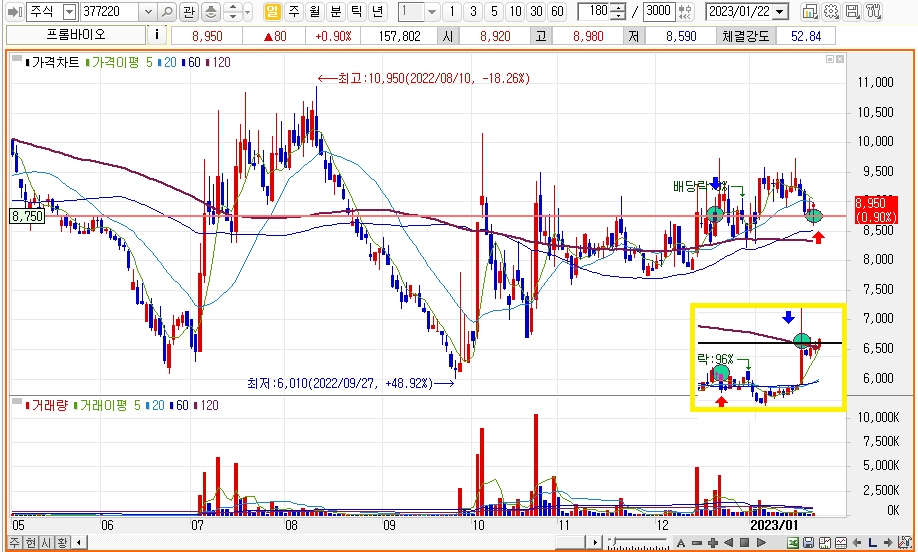The image size is (918, 552).
Task: Click the bottom toolbar floppy save icon
Action: point(809,543)
